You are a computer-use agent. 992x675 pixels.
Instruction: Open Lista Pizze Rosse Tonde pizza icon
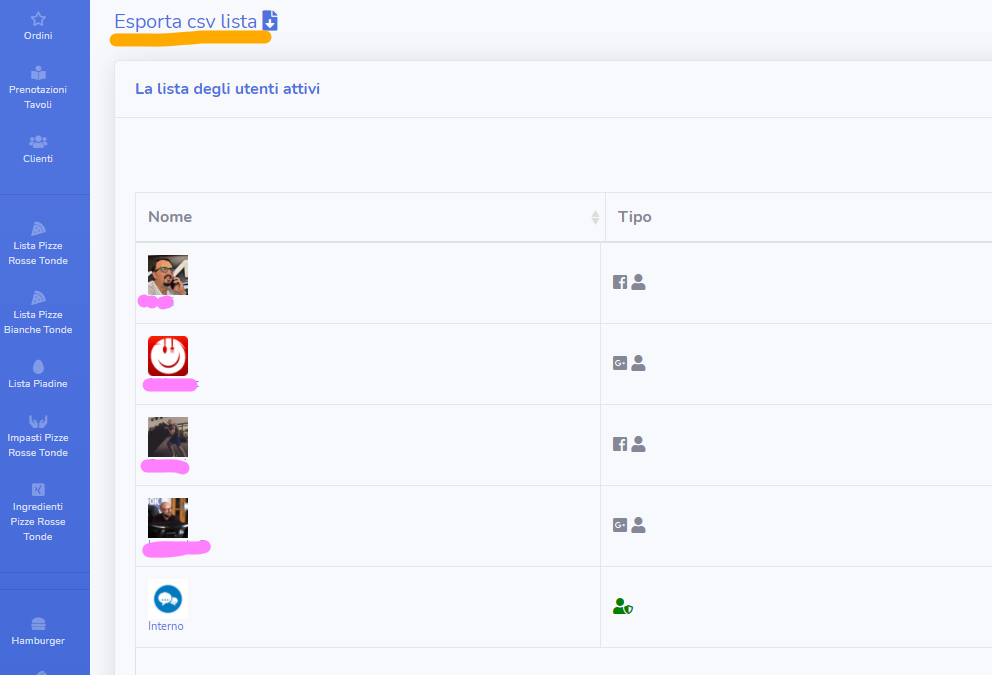click(38, 229)
